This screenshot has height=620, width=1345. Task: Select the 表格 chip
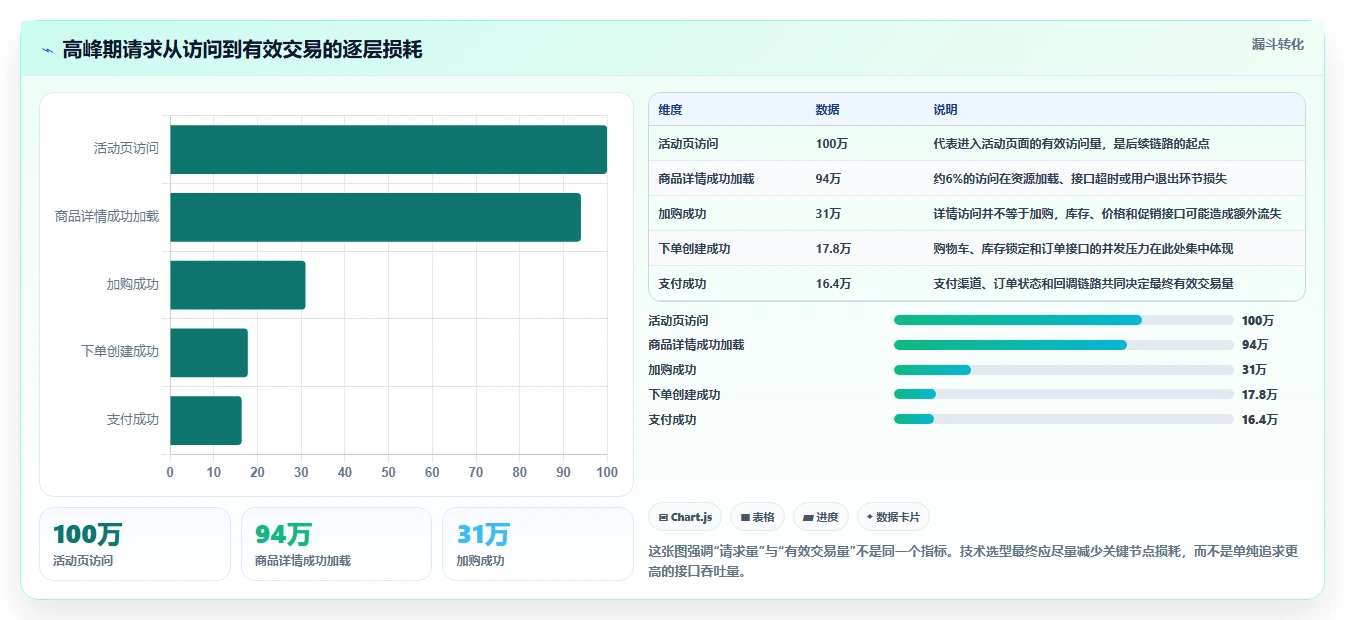tap(758, 517)
